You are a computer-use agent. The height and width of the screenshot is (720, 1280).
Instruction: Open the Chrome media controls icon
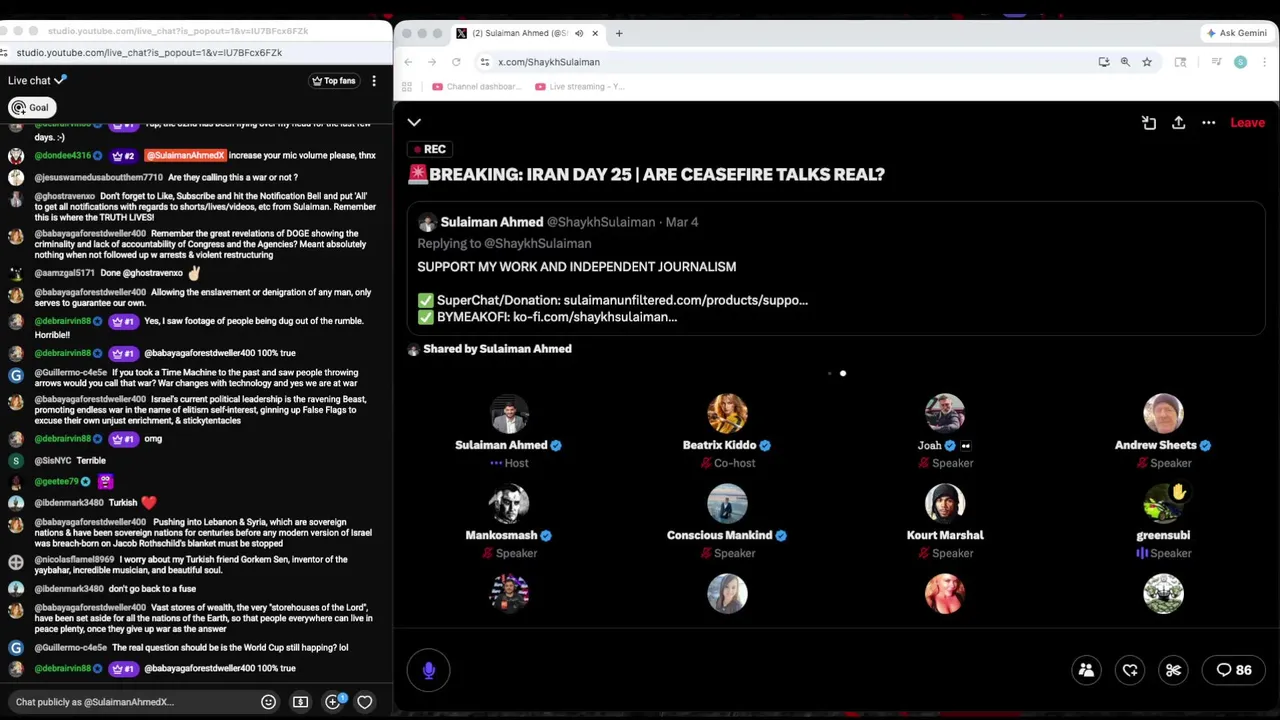pos(1216,62)
